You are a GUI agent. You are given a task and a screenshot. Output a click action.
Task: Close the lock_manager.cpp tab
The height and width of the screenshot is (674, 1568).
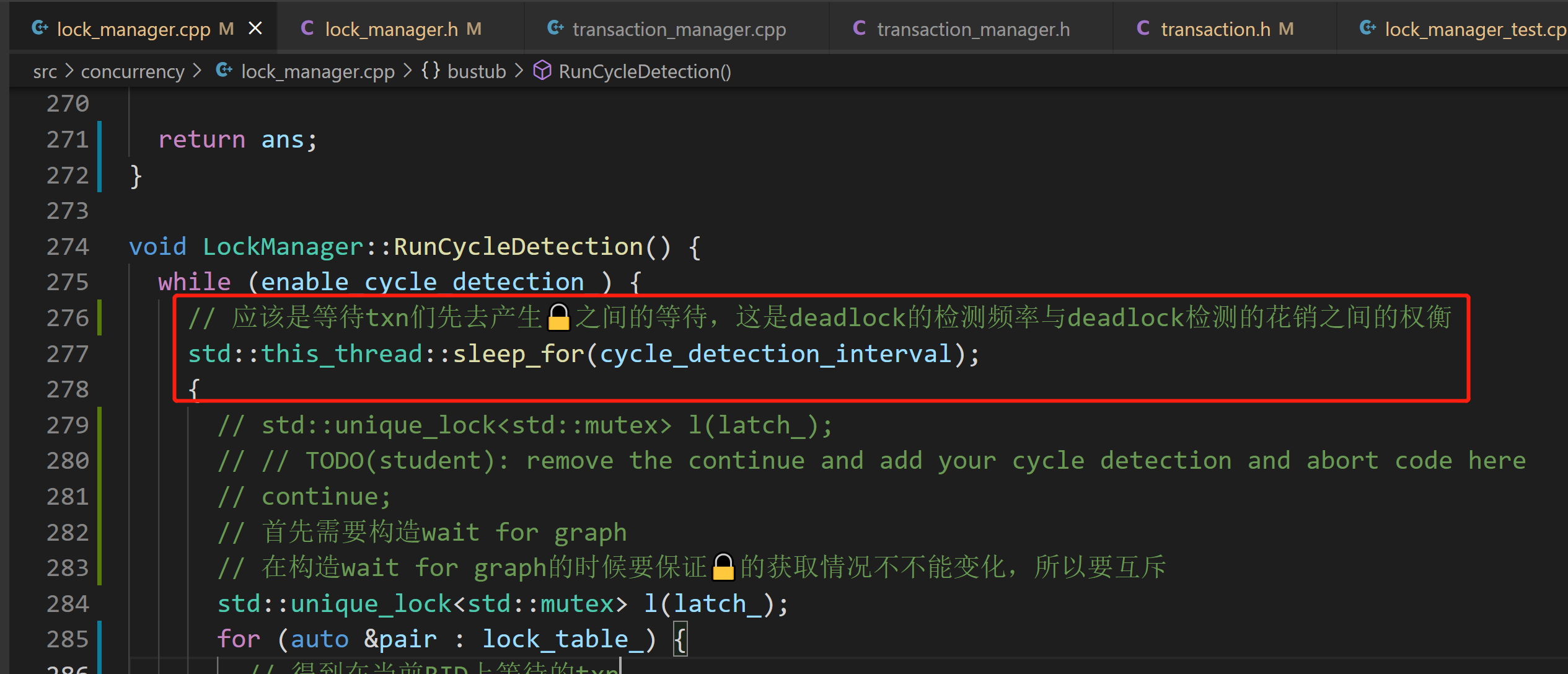[255, 29]
